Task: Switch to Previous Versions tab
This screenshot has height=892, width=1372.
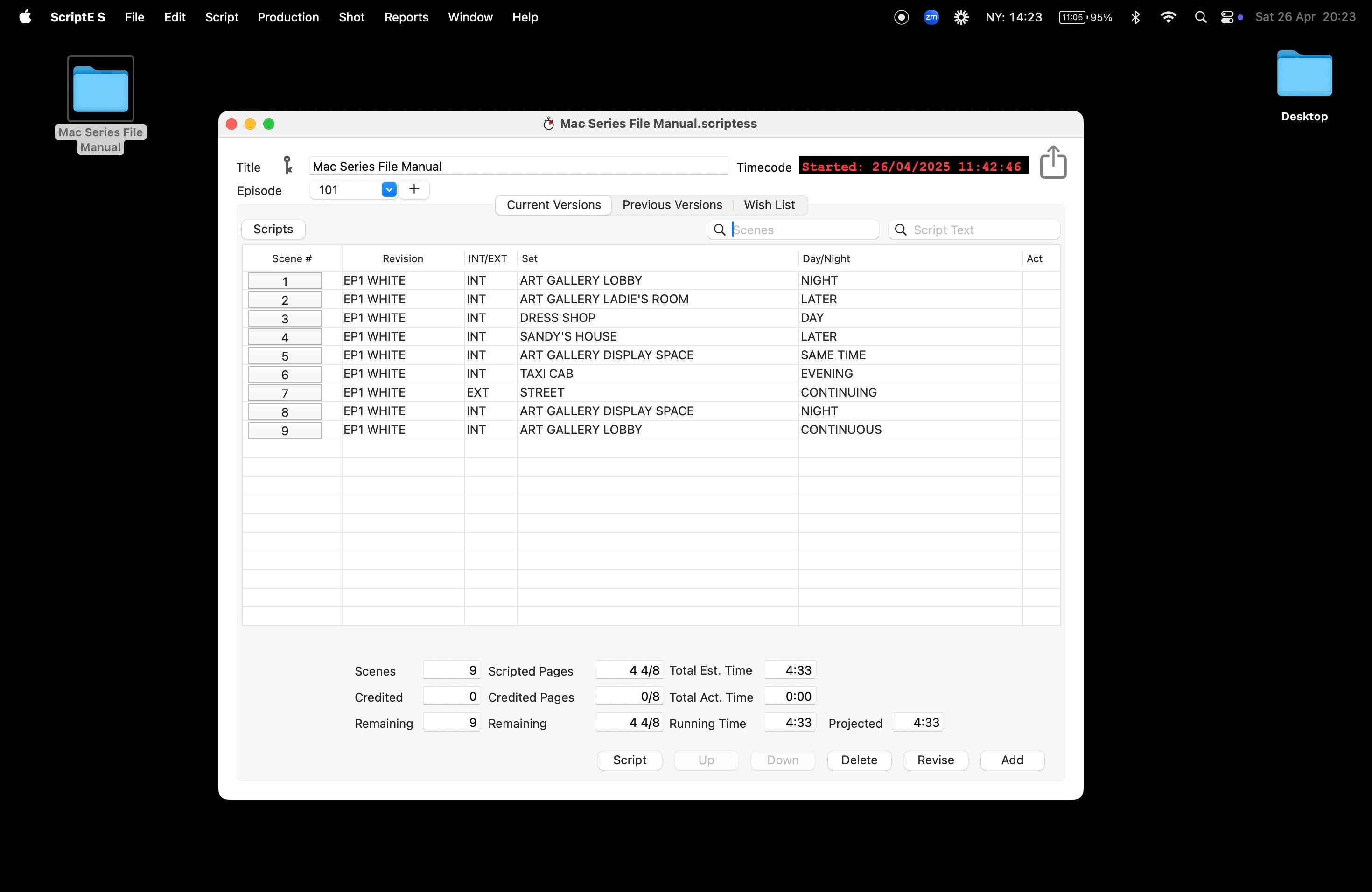Action: click(672, 205)
